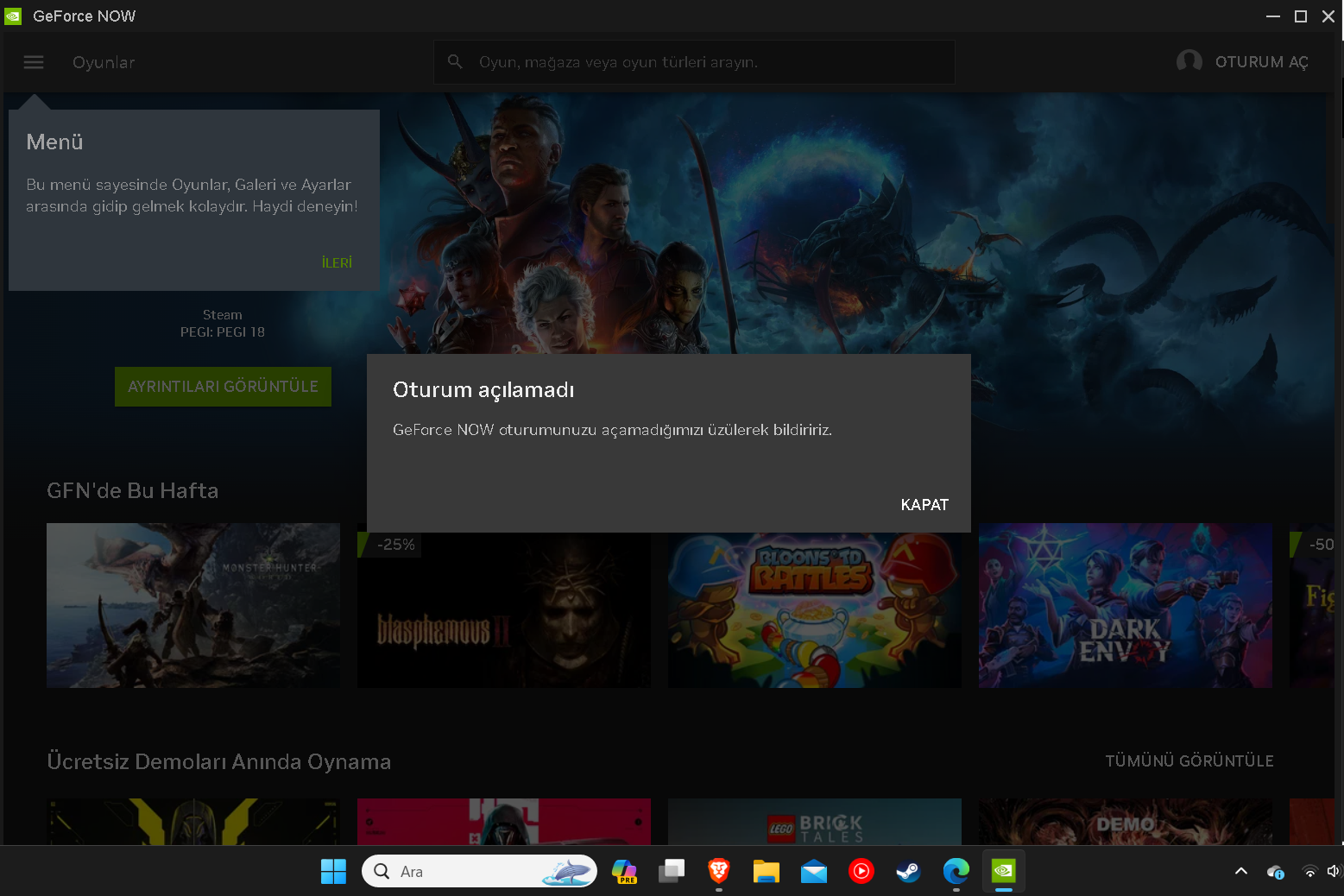Click the AYRINTILARI GÖRÜNTÜLE button
The image size is (1344, 896).
point(223,387)
